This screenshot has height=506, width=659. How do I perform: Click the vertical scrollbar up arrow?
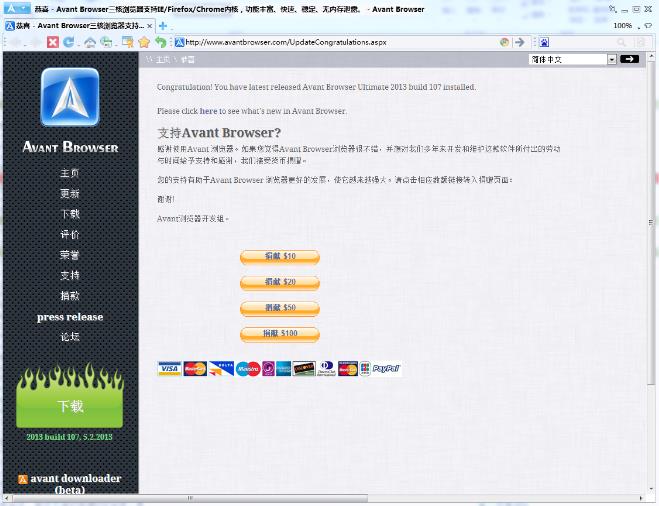tap(651, 56)
